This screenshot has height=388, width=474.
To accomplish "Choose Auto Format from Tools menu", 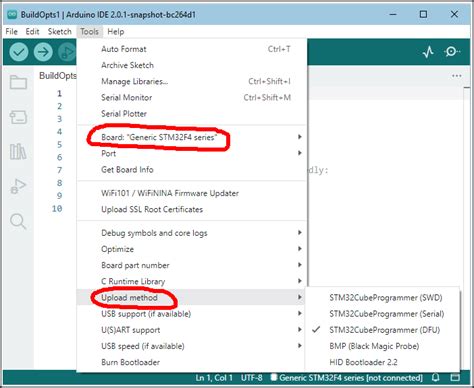I will (192, 49).
